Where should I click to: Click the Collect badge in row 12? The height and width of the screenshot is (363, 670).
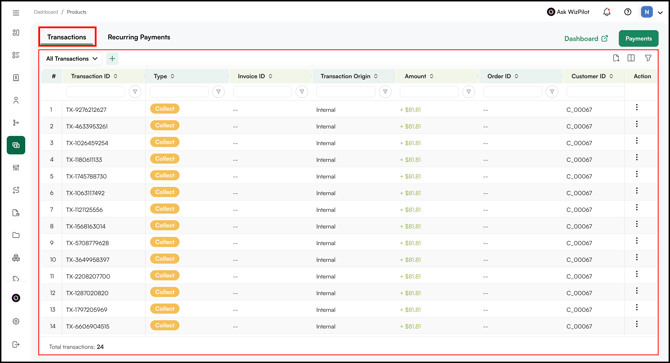click(x=165, y=292)
